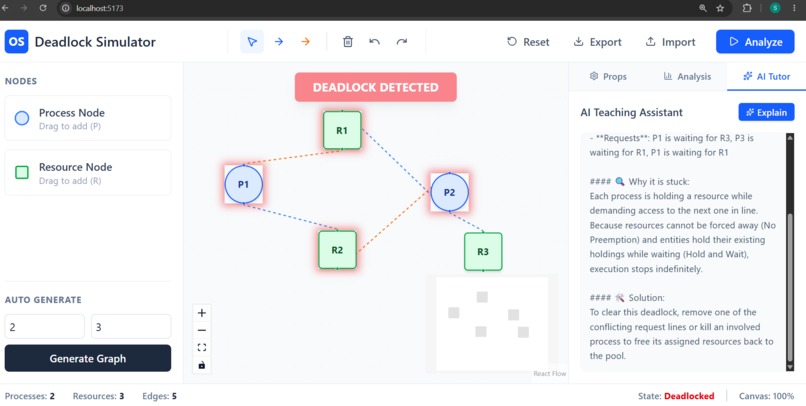Open the browser extensions puzzle icon

pos(747,8)
